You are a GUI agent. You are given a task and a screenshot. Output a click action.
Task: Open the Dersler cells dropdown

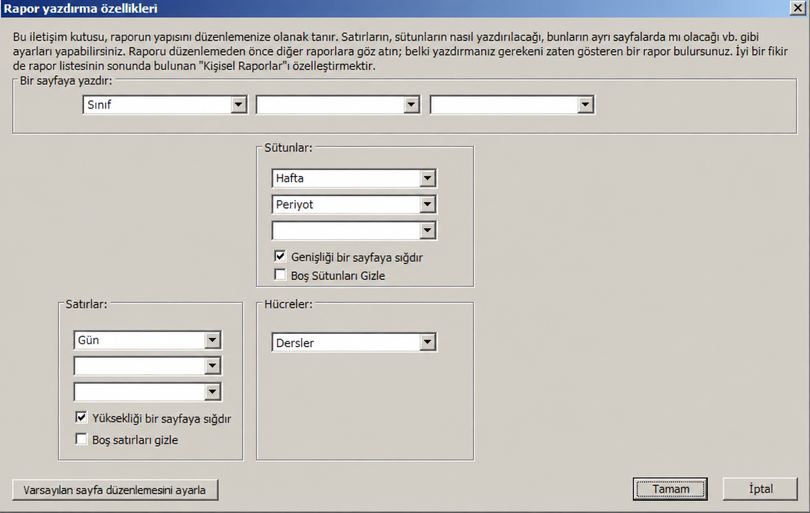(x=427, y=342)
